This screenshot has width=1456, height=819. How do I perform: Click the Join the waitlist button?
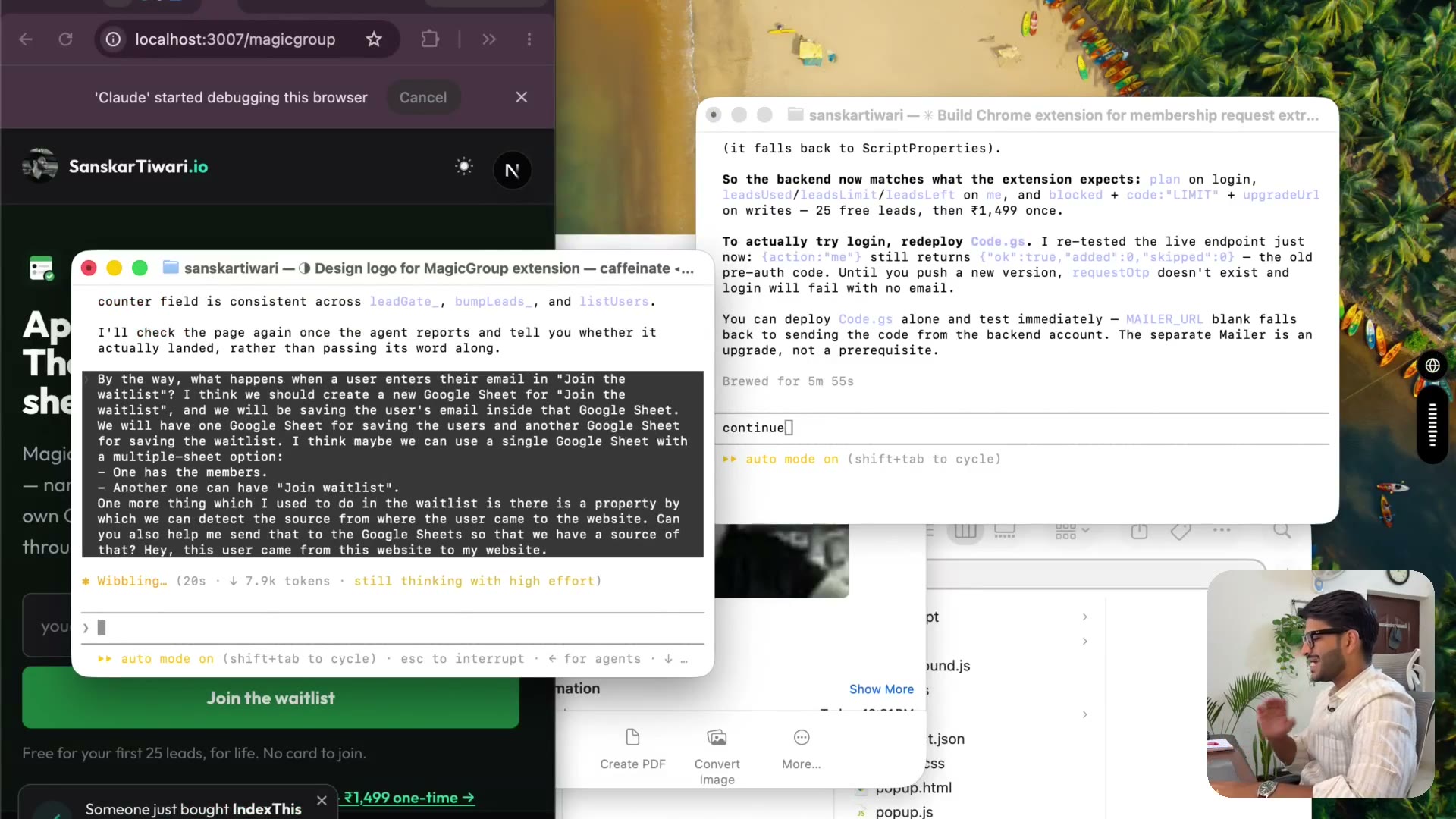pyautogui.click(x=271, y=698)
